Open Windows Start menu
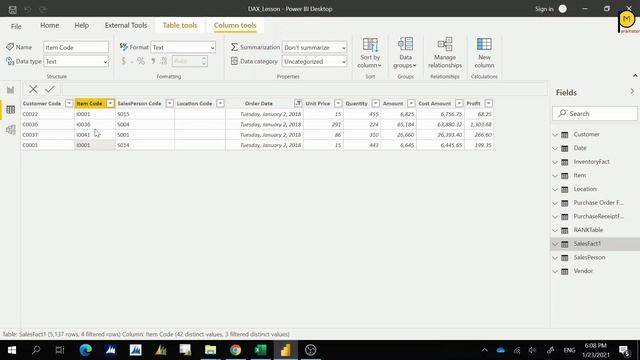 pyautogui.click(x=12, y=350)
